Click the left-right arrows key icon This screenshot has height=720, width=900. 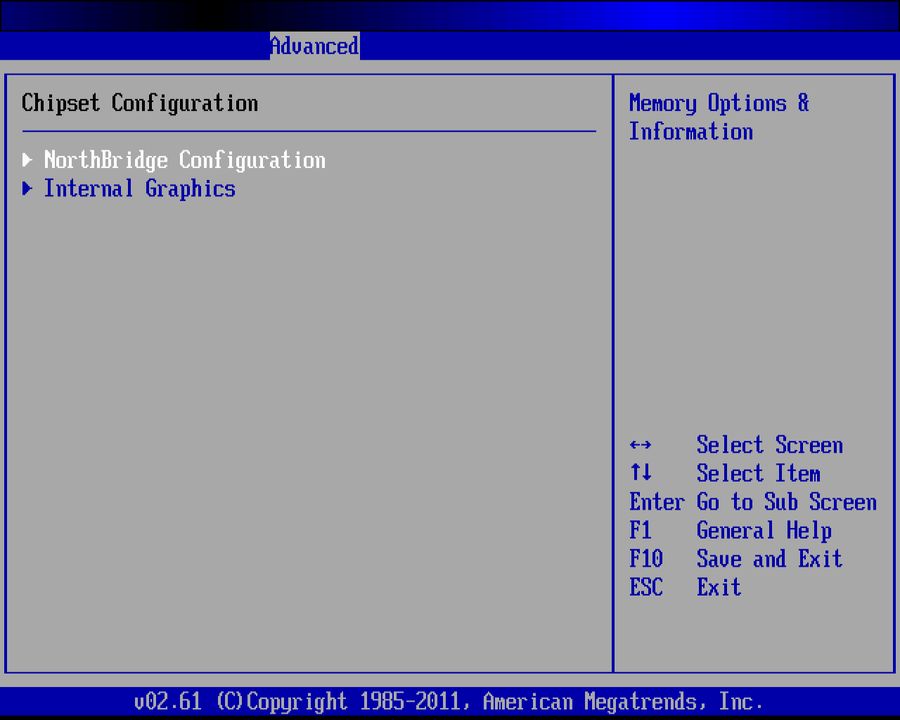click(x=641, y=445)
